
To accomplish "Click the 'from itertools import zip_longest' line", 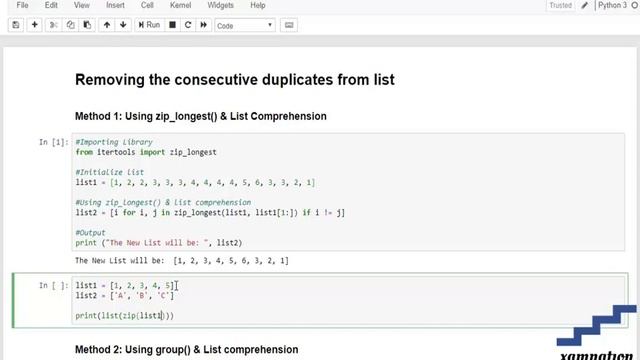I will click(146, 152).
